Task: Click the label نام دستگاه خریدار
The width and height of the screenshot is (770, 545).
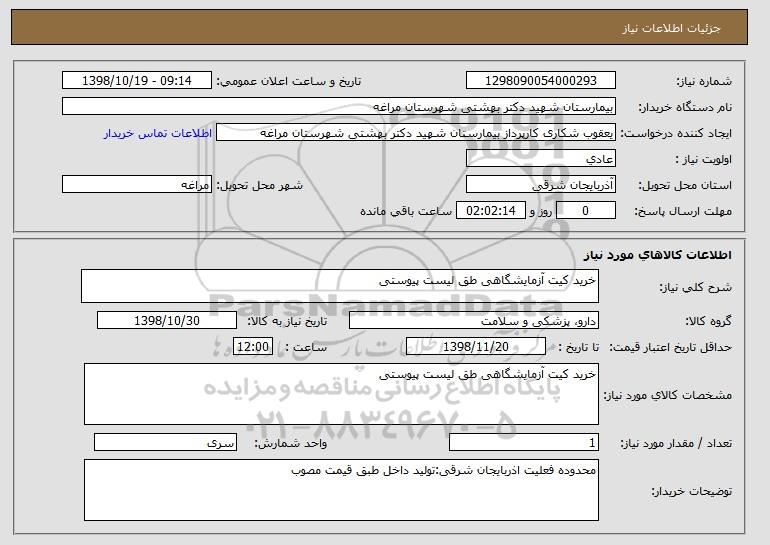Action: point(685,107)
